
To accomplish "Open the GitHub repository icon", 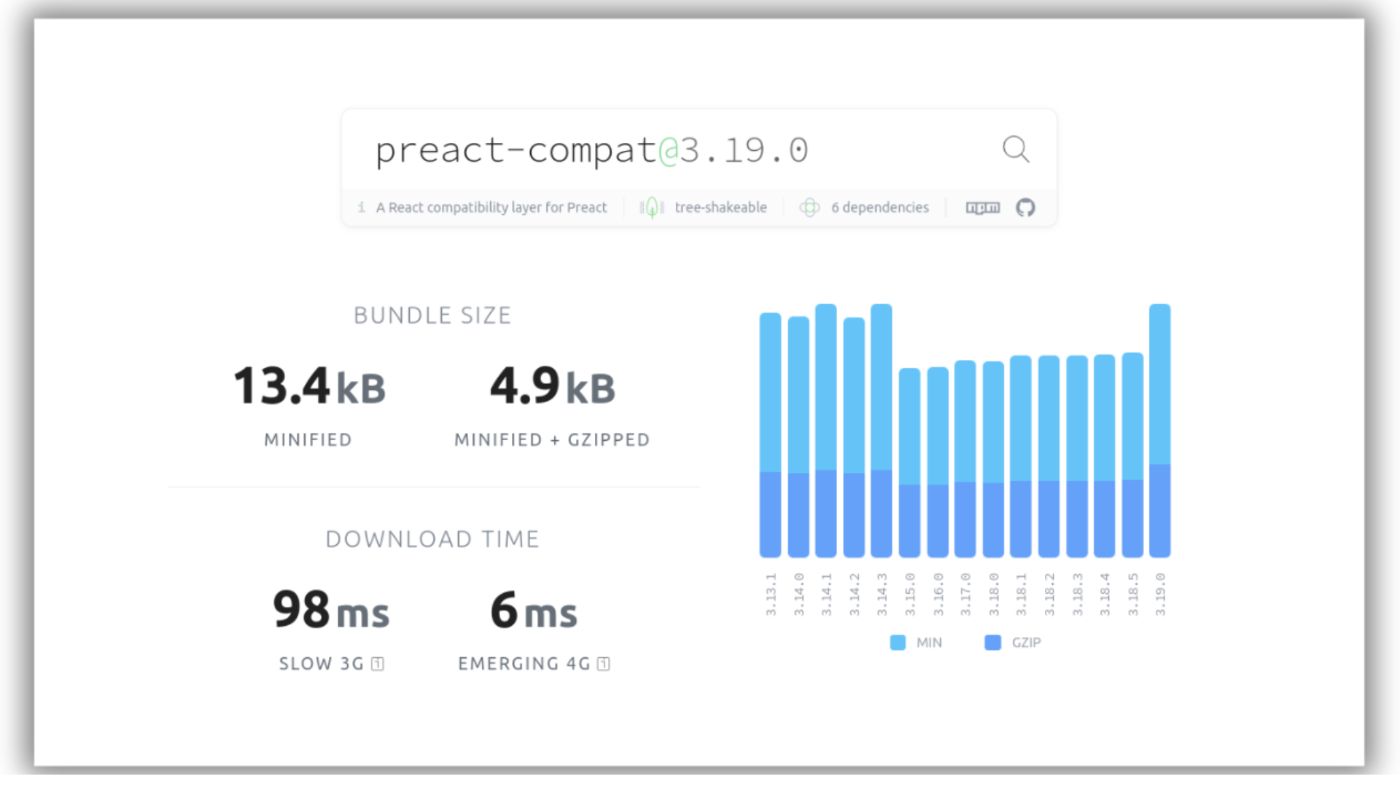I will 1025,208.
